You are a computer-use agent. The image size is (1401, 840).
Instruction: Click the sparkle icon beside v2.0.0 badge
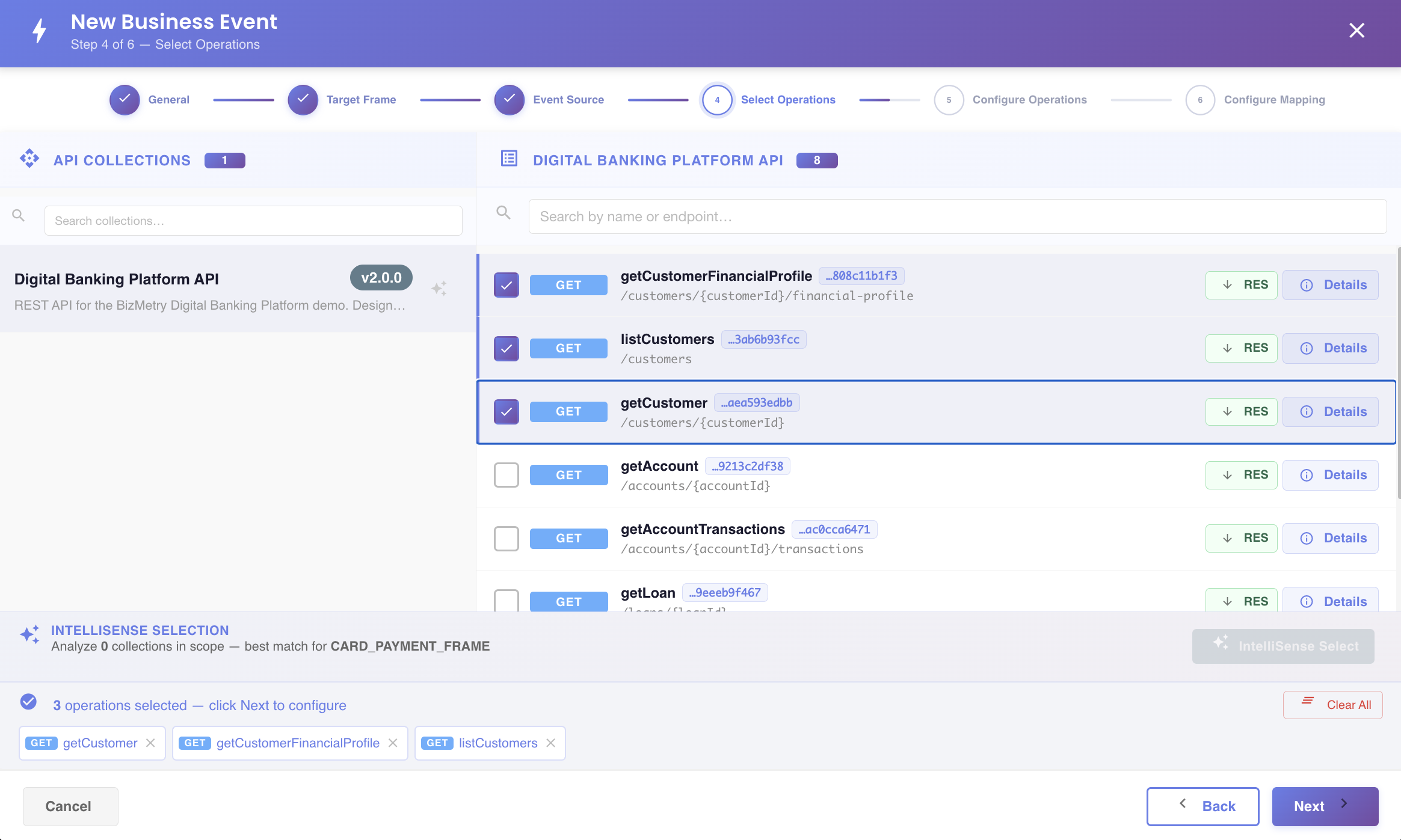(x=439, y=289)
